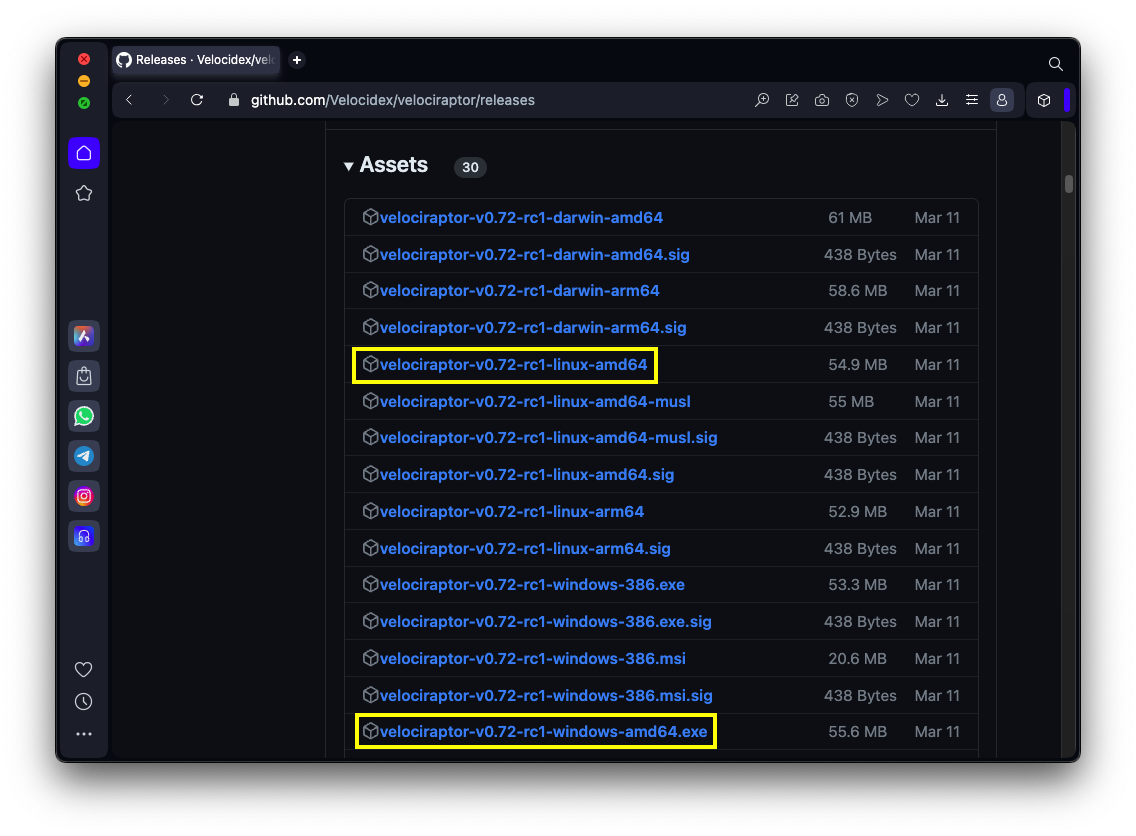Viewport: 1136px width, 836px height.
Task: Take a snapshot with the camera icon
Action: click(822, 100)
